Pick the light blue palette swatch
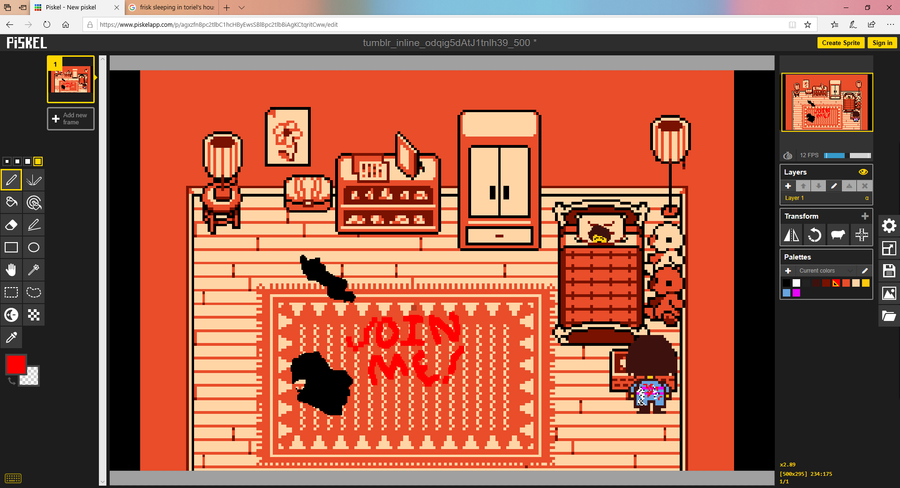This screenshot has height=488, width=900. [x=786, y=293]
